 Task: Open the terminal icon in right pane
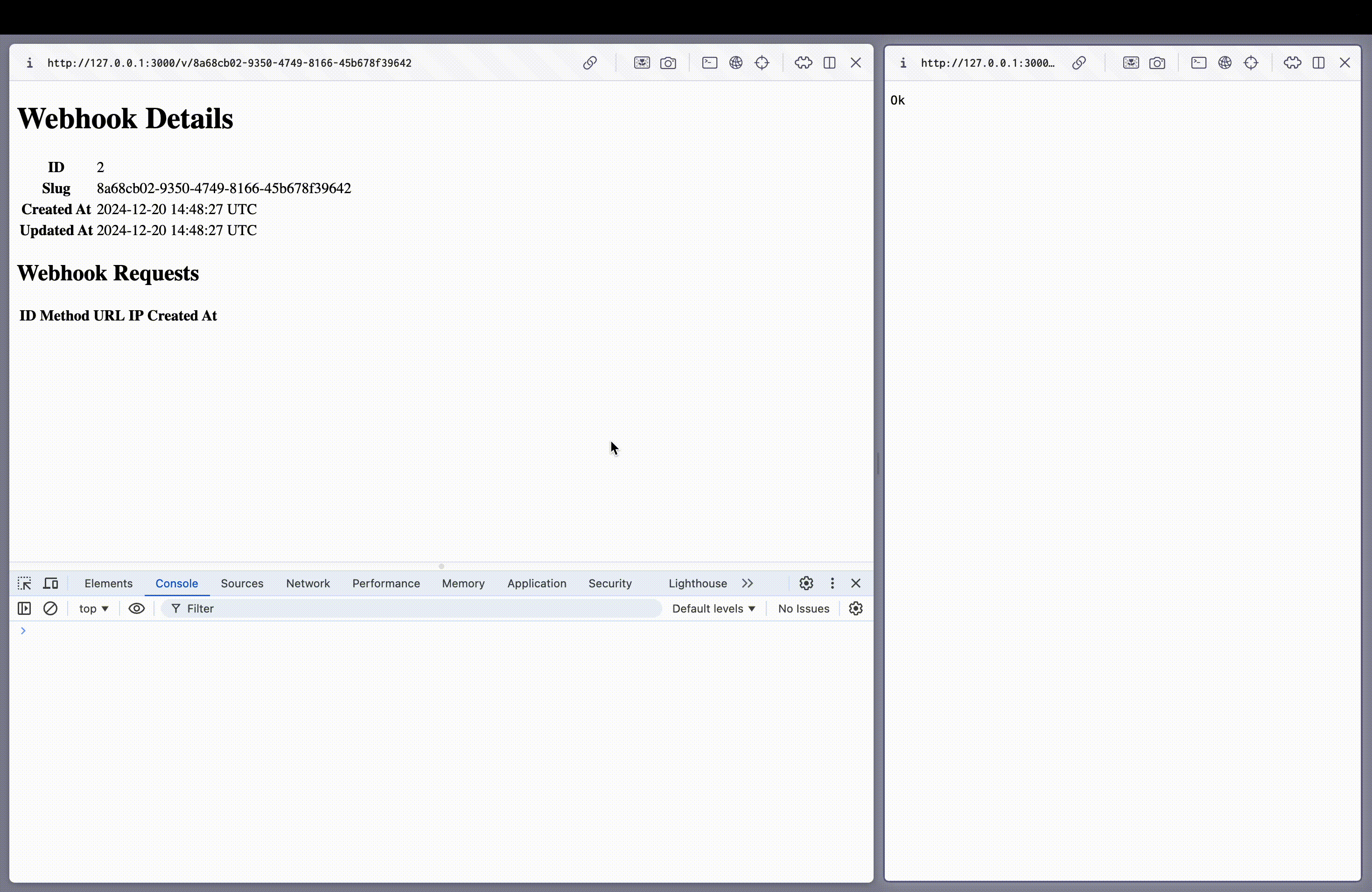tap(1198, 63)
